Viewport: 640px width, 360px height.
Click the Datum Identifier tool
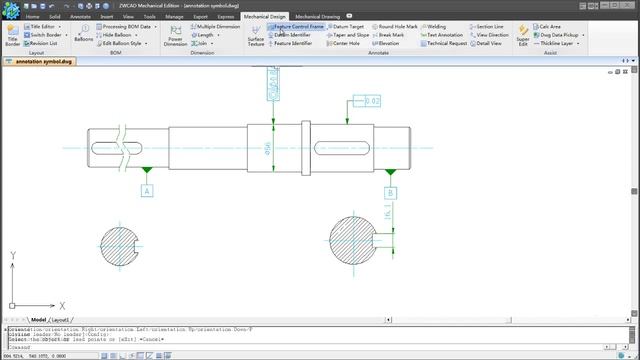pyautogui.click(x=289, y=35)
